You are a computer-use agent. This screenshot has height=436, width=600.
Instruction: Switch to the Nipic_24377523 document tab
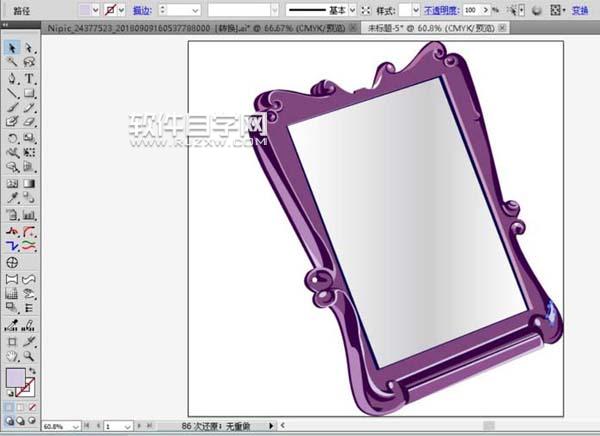click(196, 28)
